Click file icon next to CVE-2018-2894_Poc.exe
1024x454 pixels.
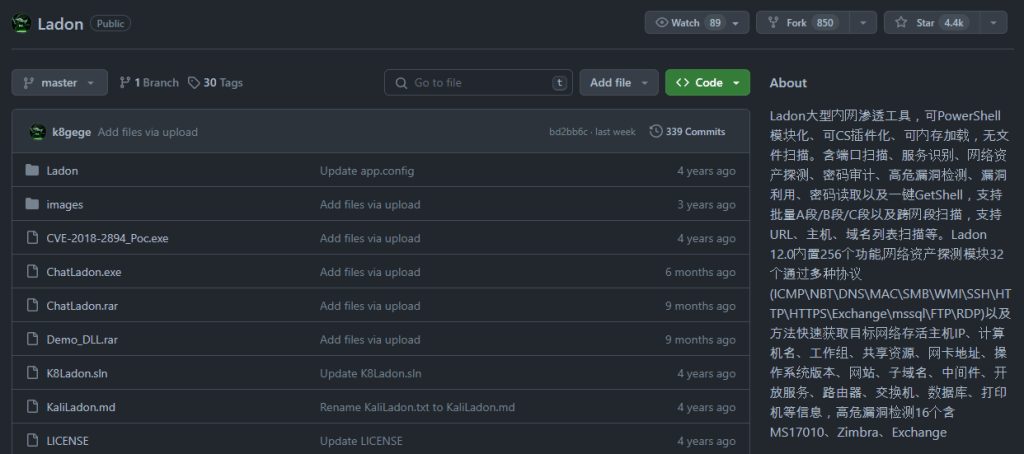point(32,238)
